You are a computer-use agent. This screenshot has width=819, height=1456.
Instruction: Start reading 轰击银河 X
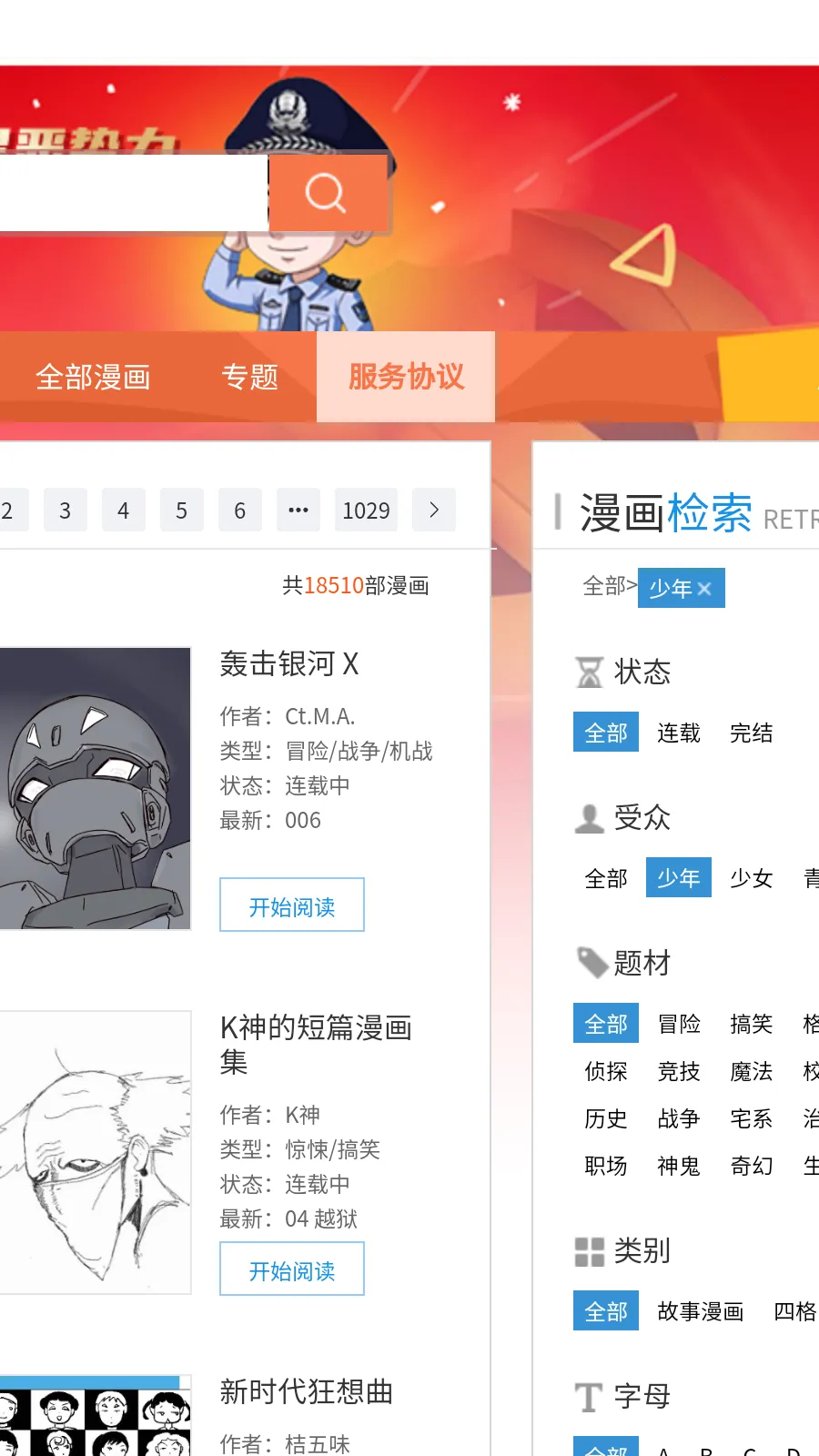pyautogui.click(x=292, y=905)
